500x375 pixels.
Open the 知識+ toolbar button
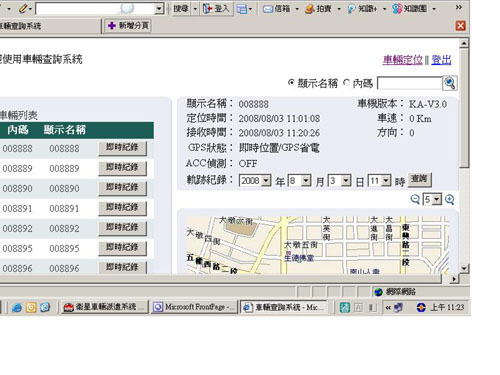point(362,9)
